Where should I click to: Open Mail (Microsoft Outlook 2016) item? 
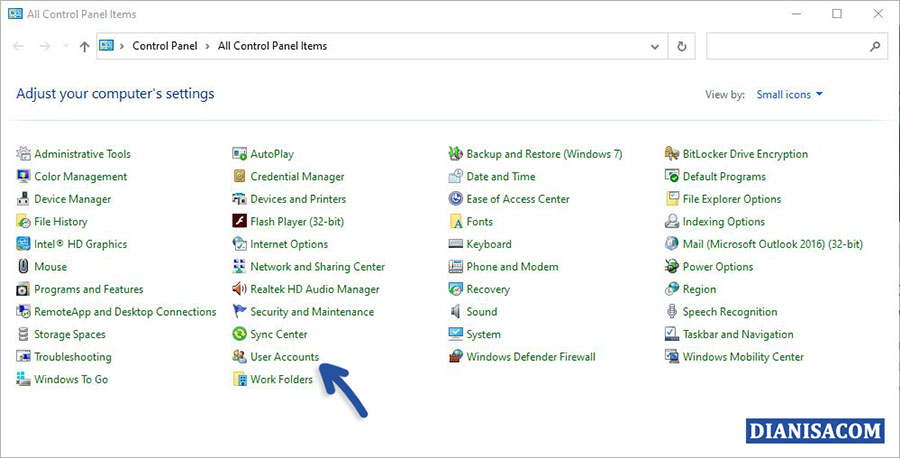click(772, 244)
